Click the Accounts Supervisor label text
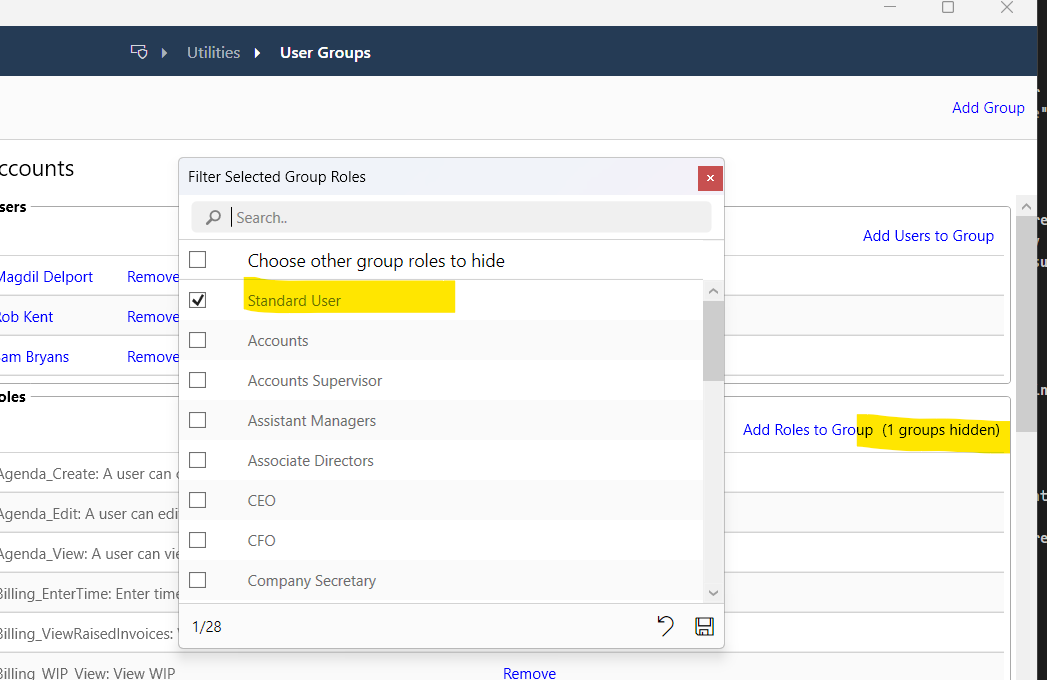1047x680 pixels. 315,381
